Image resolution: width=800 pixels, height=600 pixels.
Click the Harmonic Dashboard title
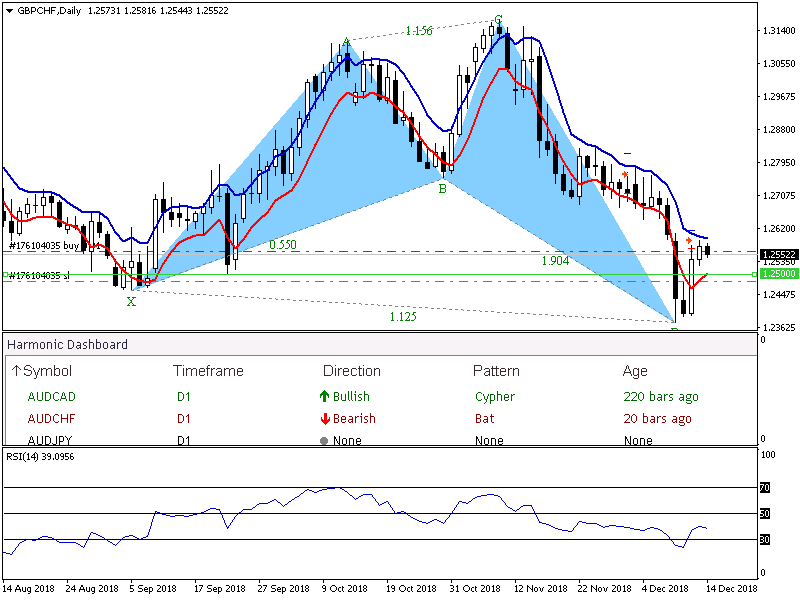[x=67, y=344]
